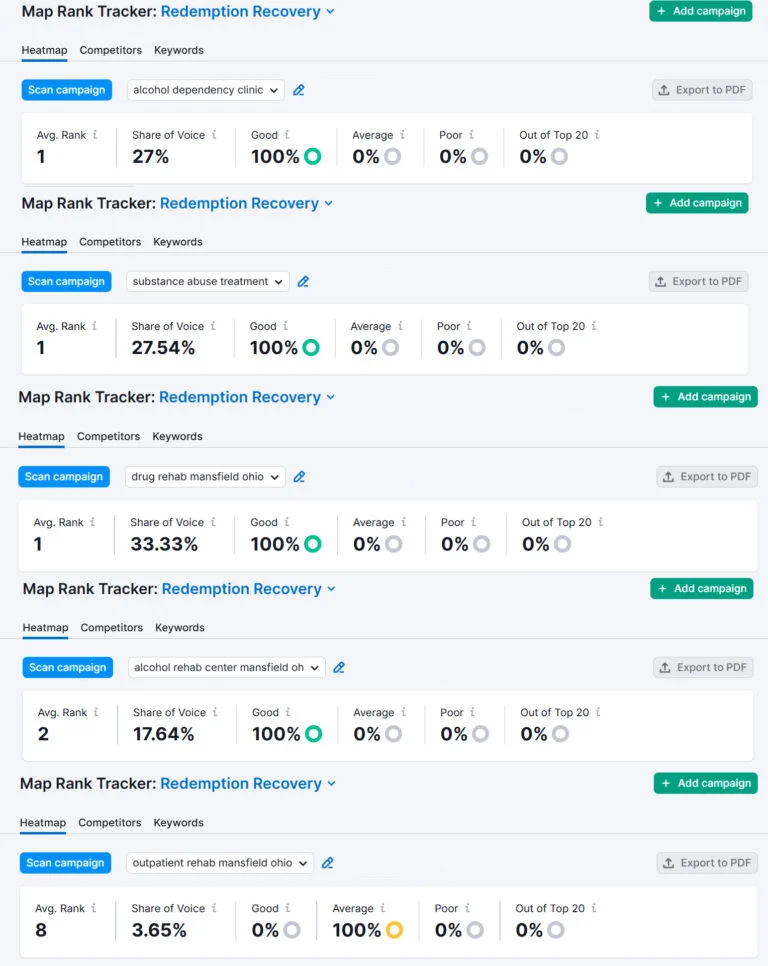This screenshot has width=768, height=966.
Task: Click info icon beside Share of Voice 27%
Action: coord(214,135)
